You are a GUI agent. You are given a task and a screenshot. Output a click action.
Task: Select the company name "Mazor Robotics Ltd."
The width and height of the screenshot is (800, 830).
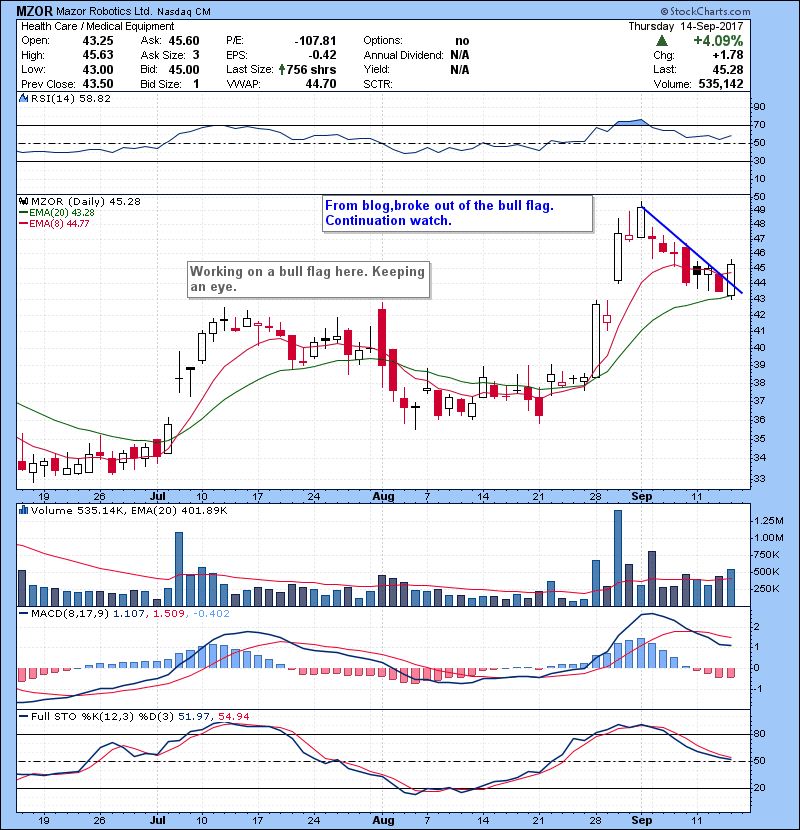(x=104, y=12)
